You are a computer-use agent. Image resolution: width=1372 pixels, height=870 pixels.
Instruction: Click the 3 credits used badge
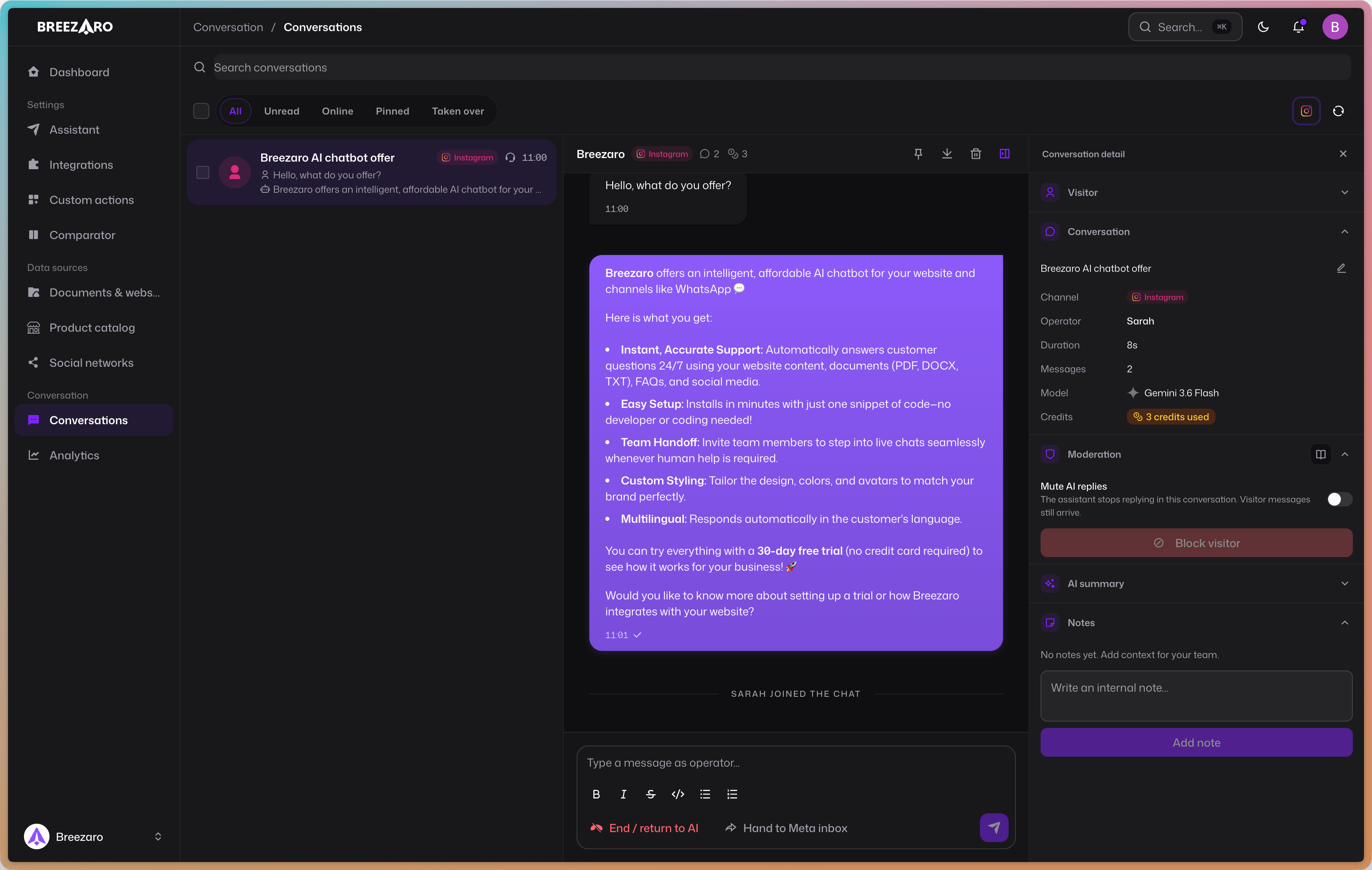(1171, 417)
